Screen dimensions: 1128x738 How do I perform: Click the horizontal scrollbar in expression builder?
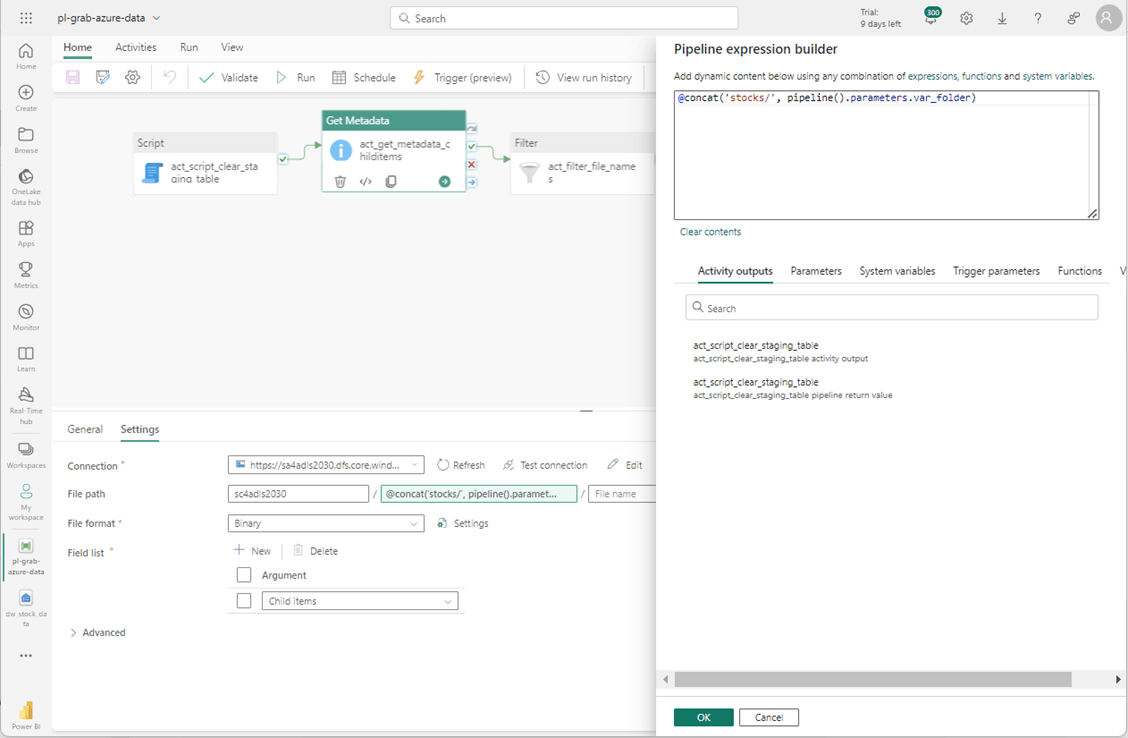coord(872,680)
